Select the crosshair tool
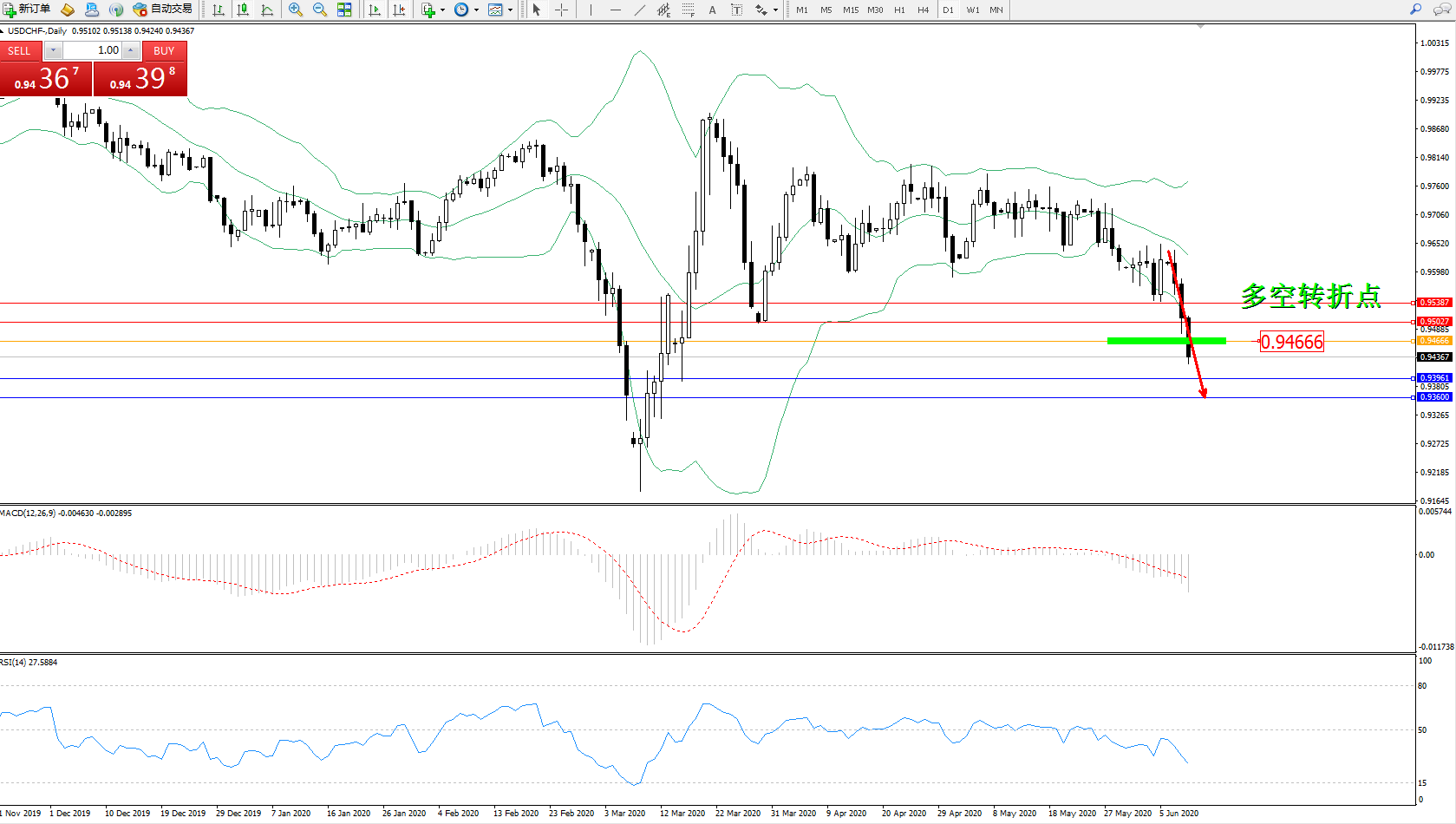 pos(561,10)
